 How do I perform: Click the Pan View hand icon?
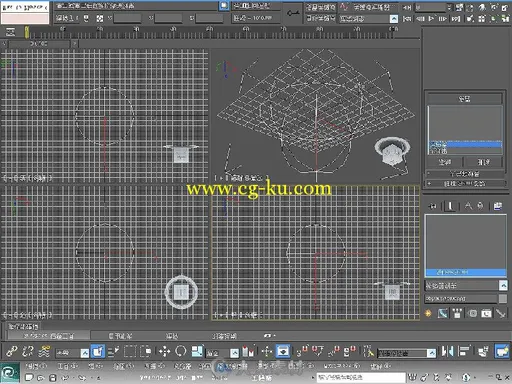point(482,7)
